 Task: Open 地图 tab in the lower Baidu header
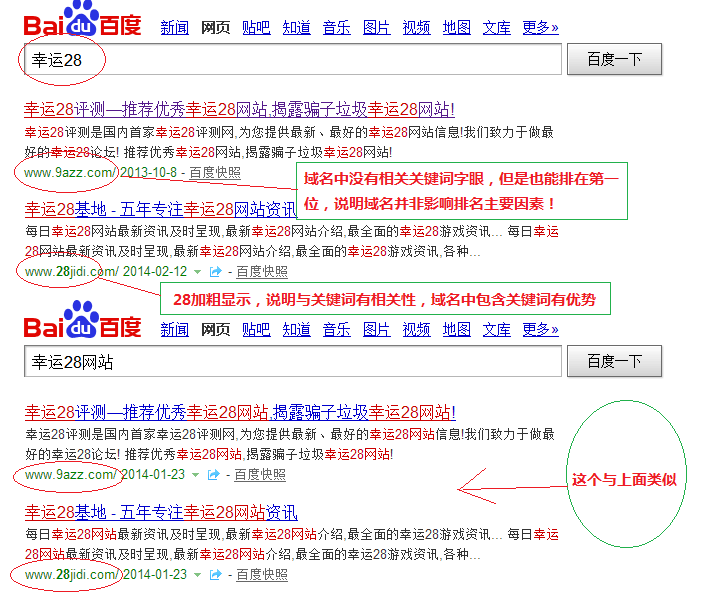pyautogui.click(x=457, y=330)
